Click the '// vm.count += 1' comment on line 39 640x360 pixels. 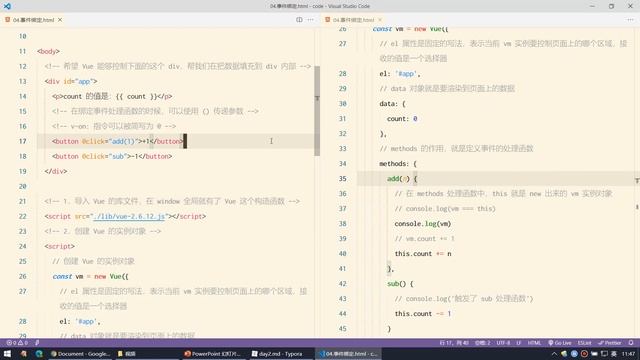coord(424,239)
